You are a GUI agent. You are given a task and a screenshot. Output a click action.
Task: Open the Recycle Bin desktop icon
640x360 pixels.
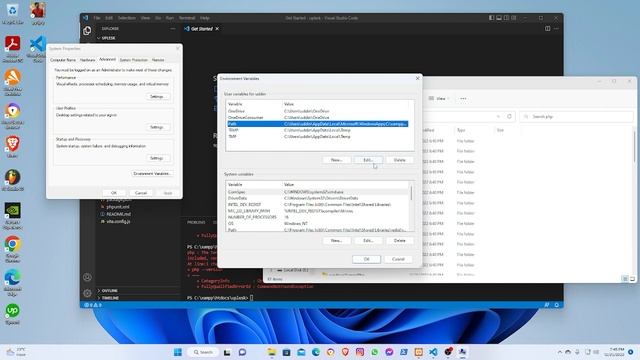click(13, 14)
